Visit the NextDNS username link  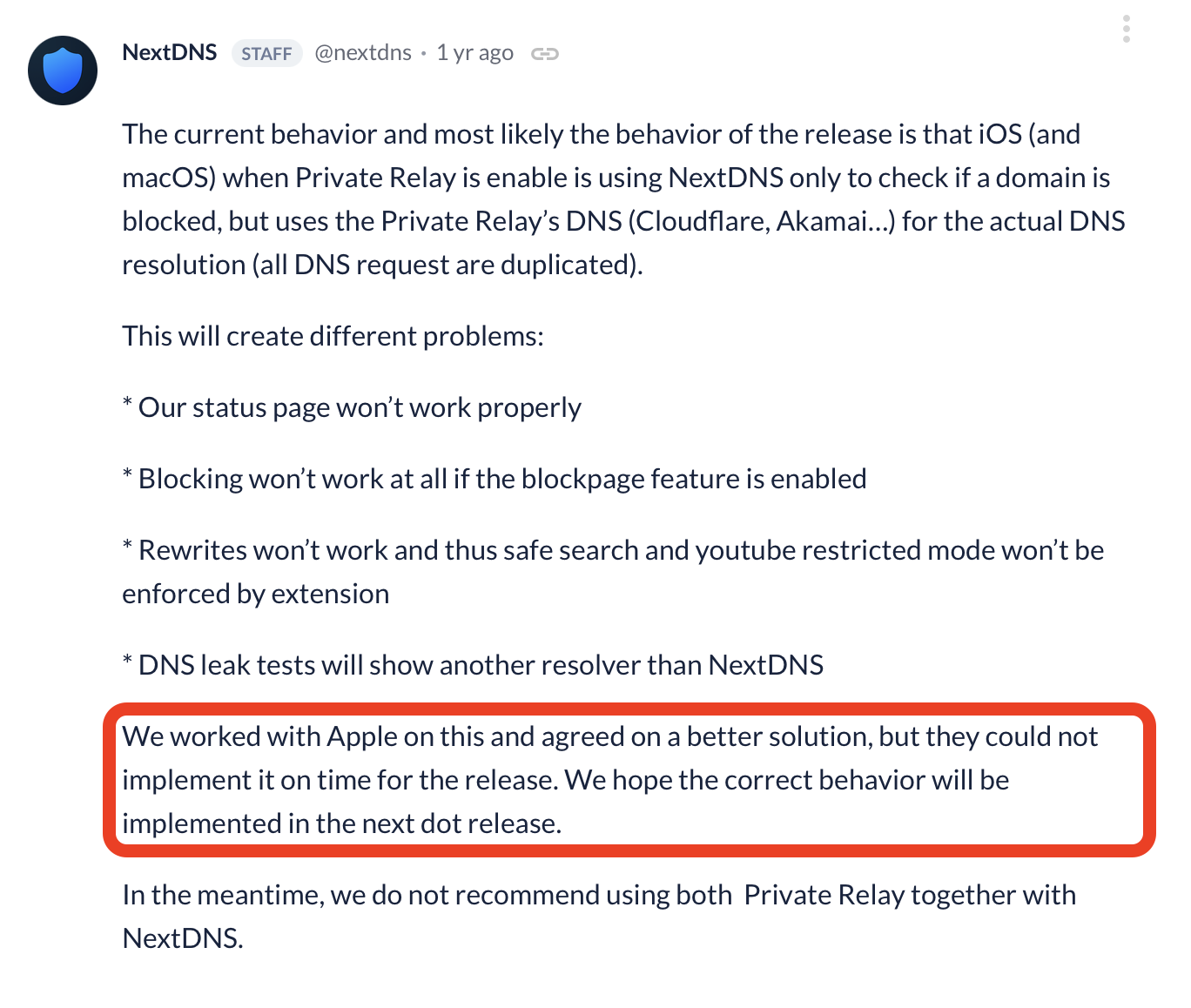click(x=363, y=53)
